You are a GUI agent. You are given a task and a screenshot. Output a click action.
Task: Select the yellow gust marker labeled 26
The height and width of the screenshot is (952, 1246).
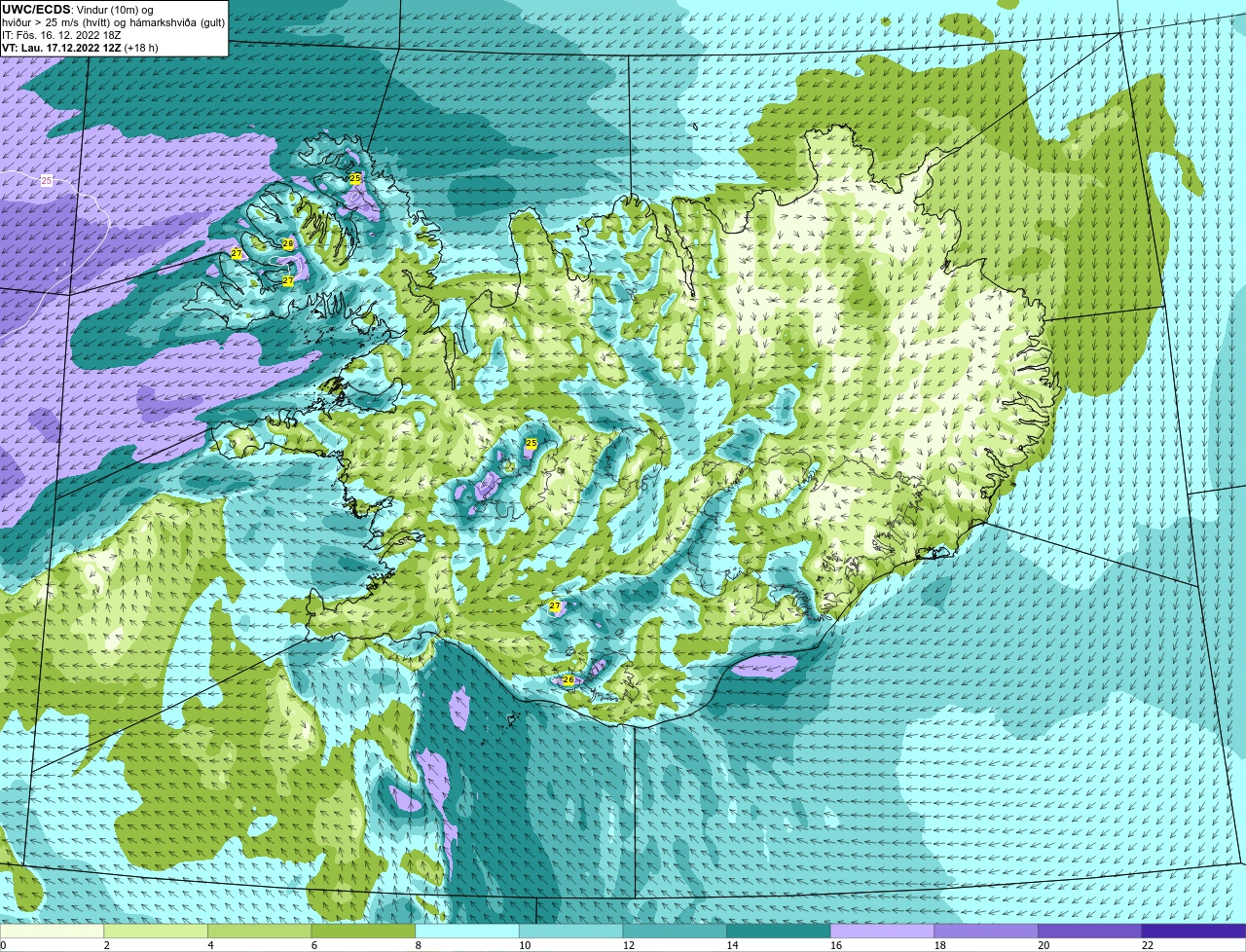point(568,679)
